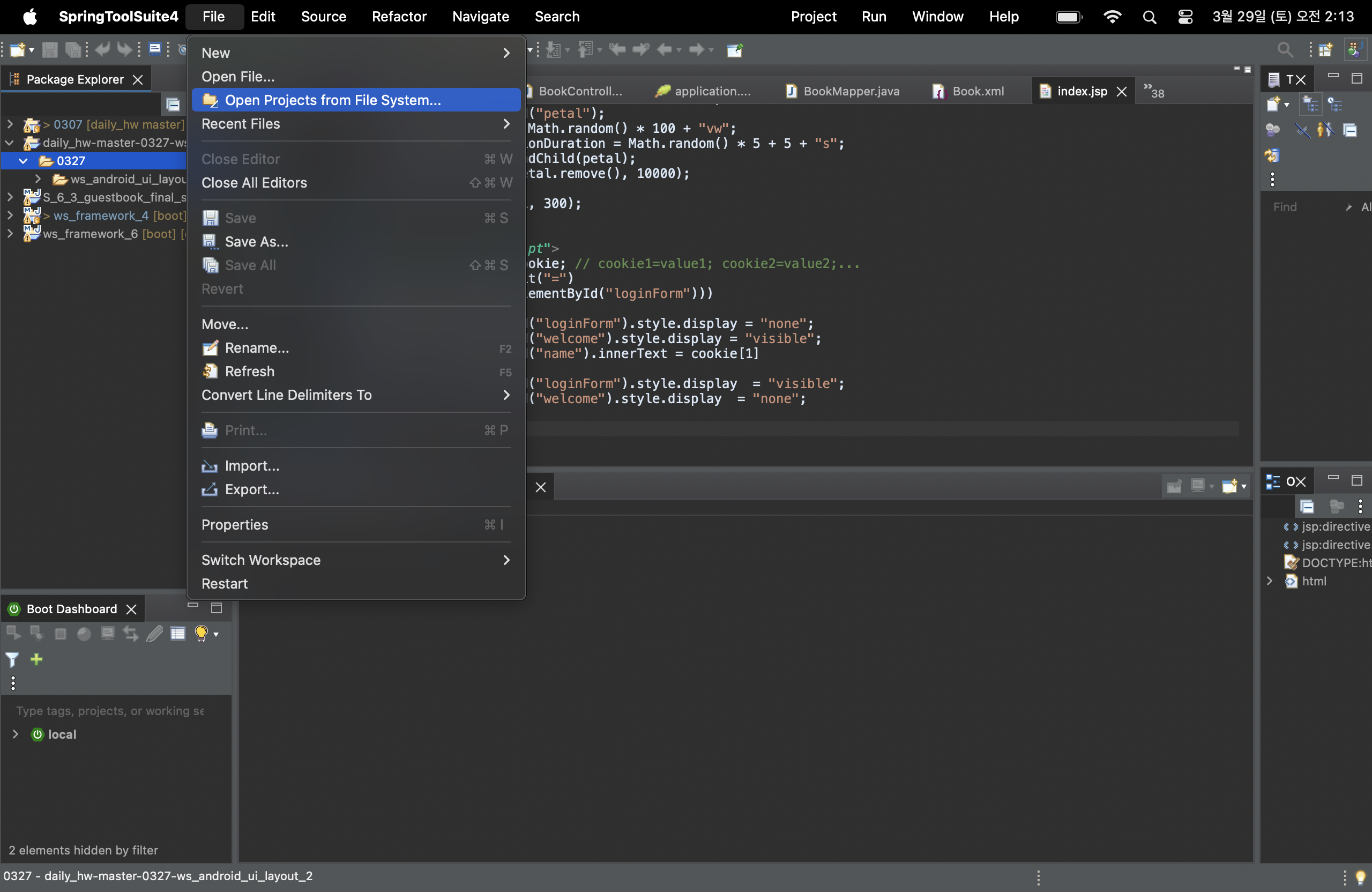This screenshot has width=1372, height=892.
Task: Expand the 0307 daily_hw master project
Action: point(9,124)
